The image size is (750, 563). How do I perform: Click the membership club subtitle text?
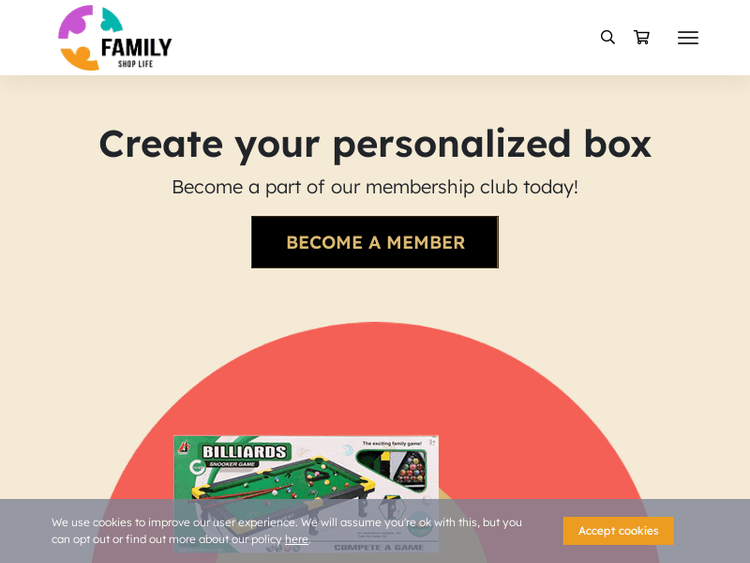375,187
